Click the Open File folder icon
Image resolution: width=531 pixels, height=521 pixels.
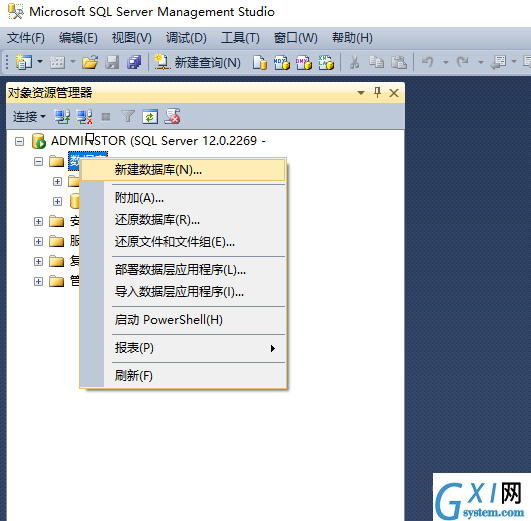click(90, 62)
